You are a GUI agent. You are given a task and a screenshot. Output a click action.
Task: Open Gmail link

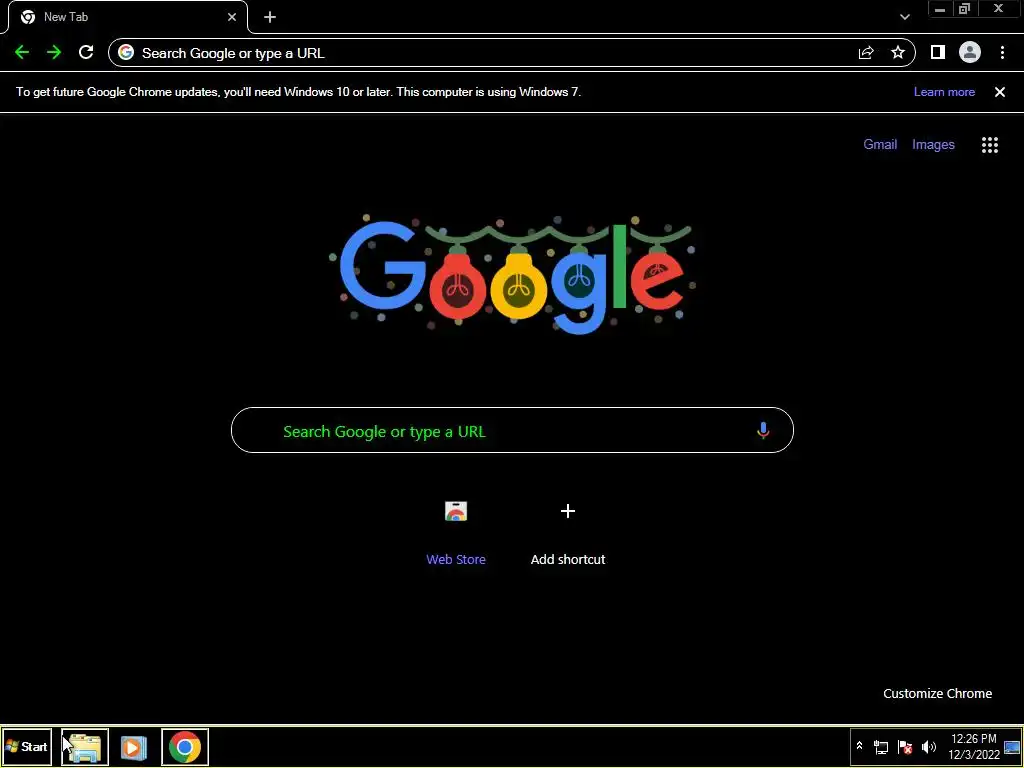click(x=880, y=144)
